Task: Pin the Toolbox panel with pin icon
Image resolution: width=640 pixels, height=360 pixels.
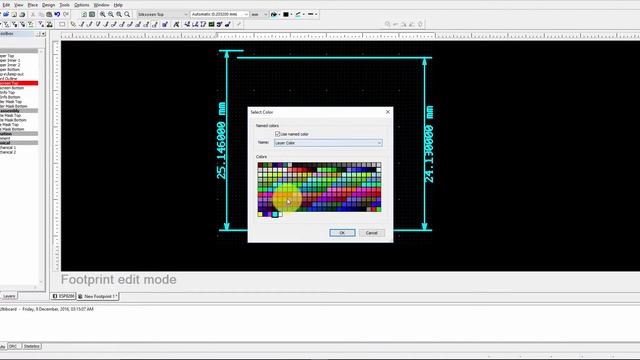Action: (x=38, y=33)
